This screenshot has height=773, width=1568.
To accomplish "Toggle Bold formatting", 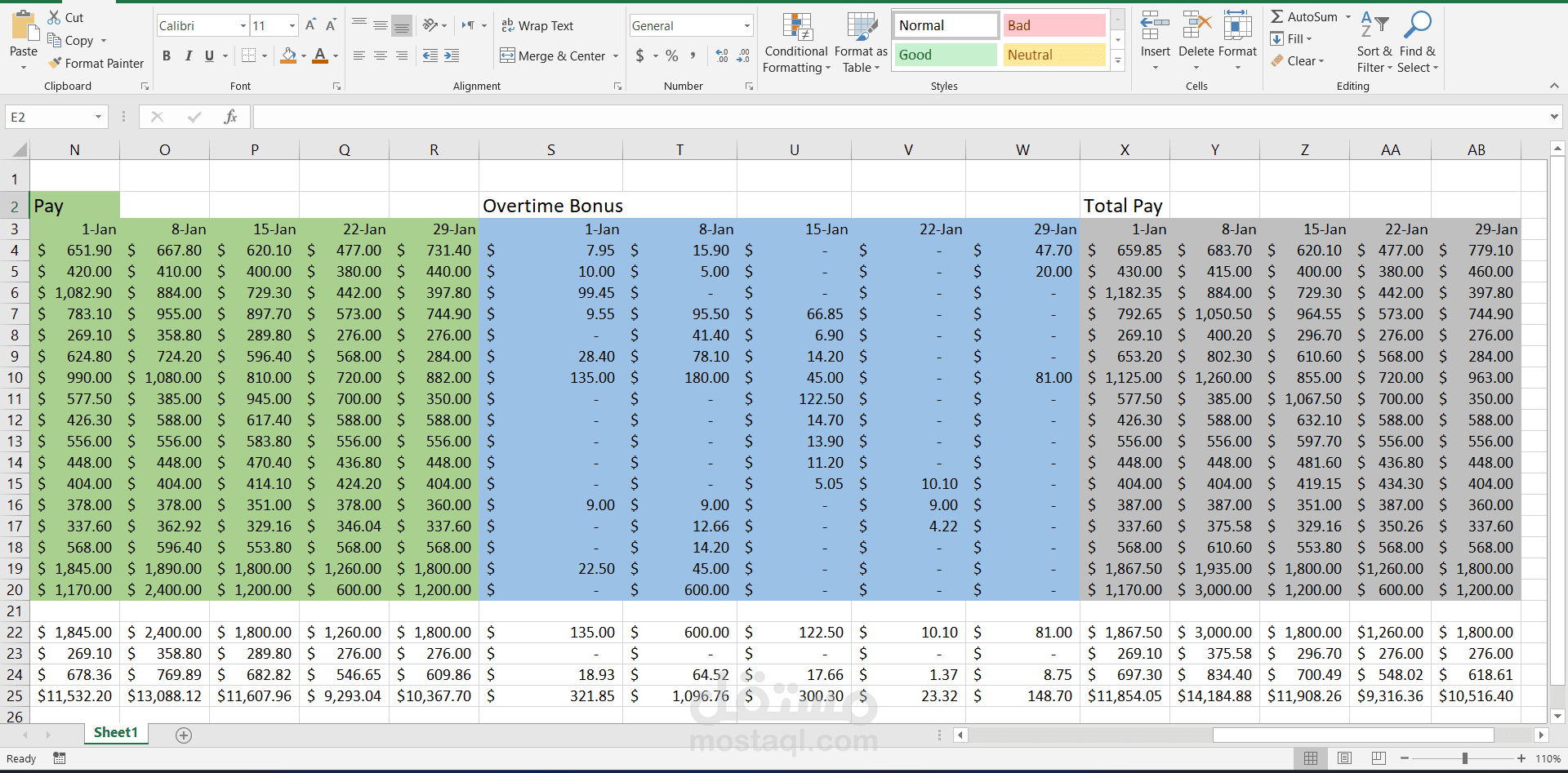I will (167, 56).
